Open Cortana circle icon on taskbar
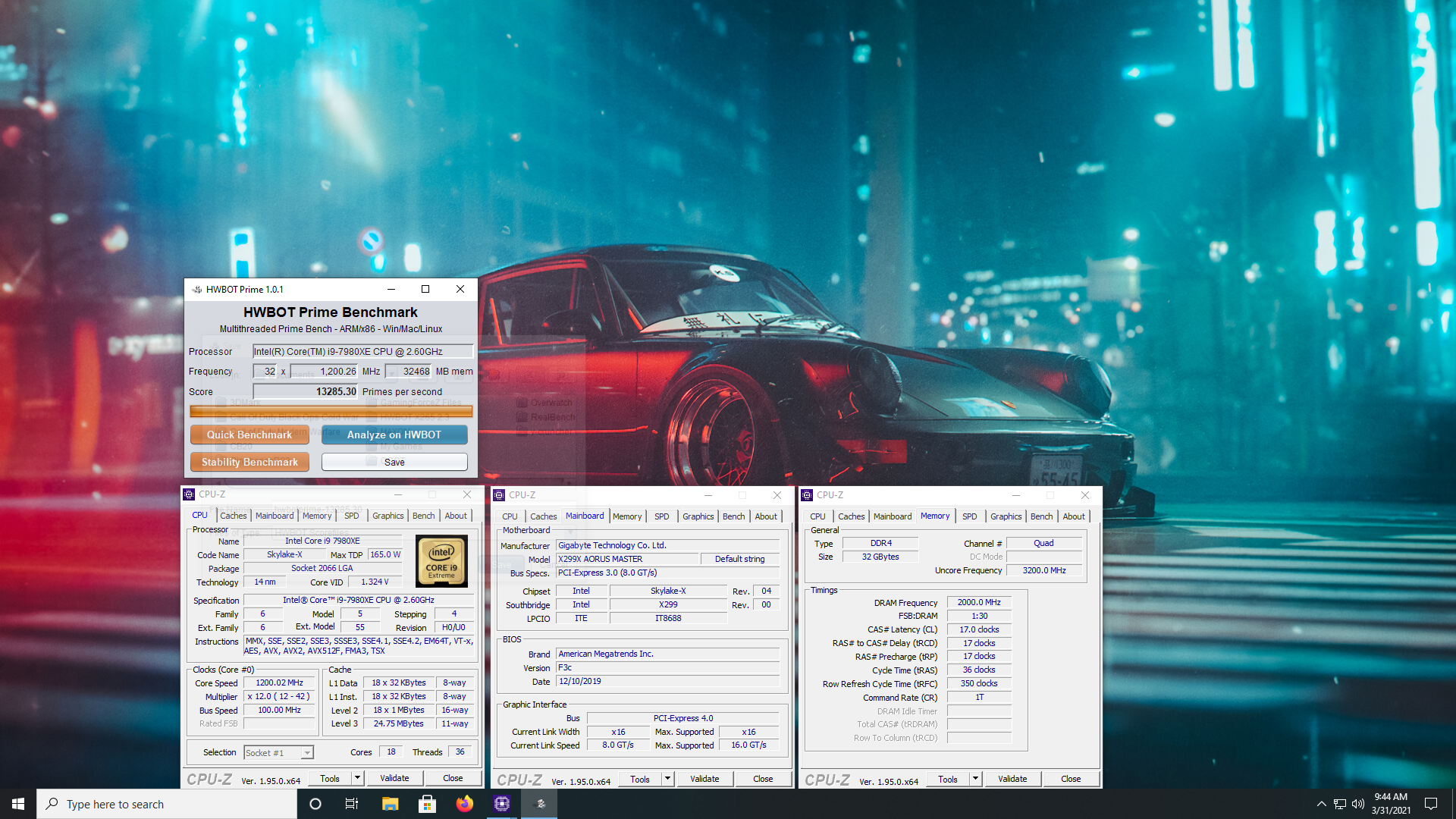This screenshot has height=819, width=1456. [315, 804]
